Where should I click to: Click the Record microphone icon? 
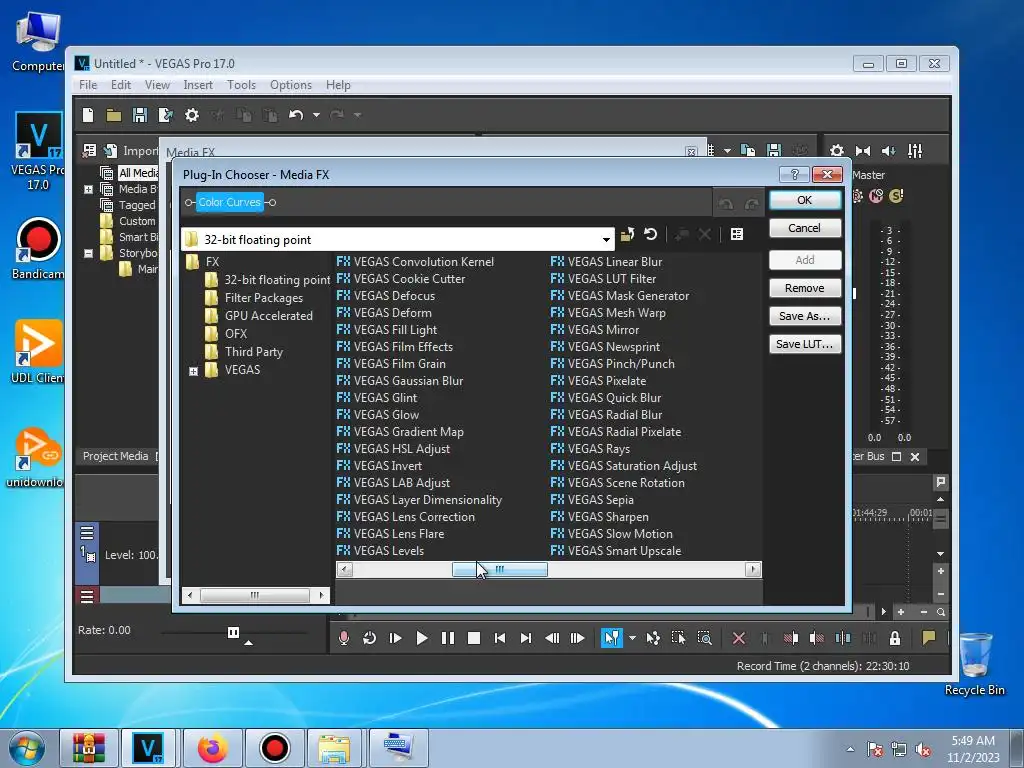(344, 638)
